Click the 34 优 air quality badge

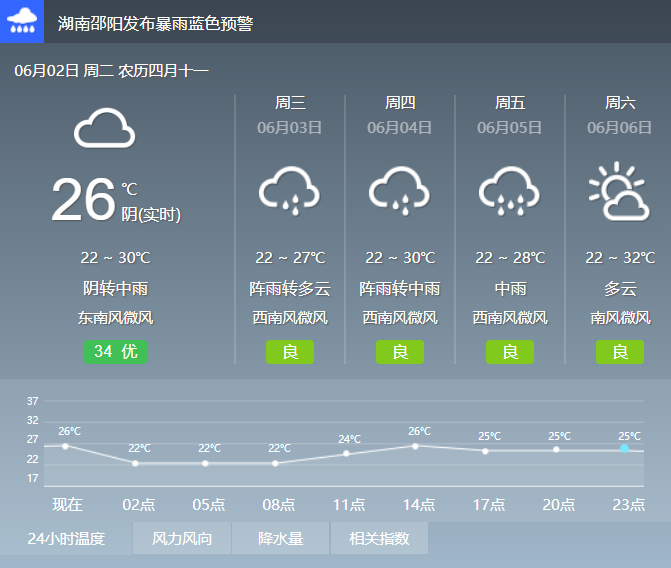pos(116,352)
